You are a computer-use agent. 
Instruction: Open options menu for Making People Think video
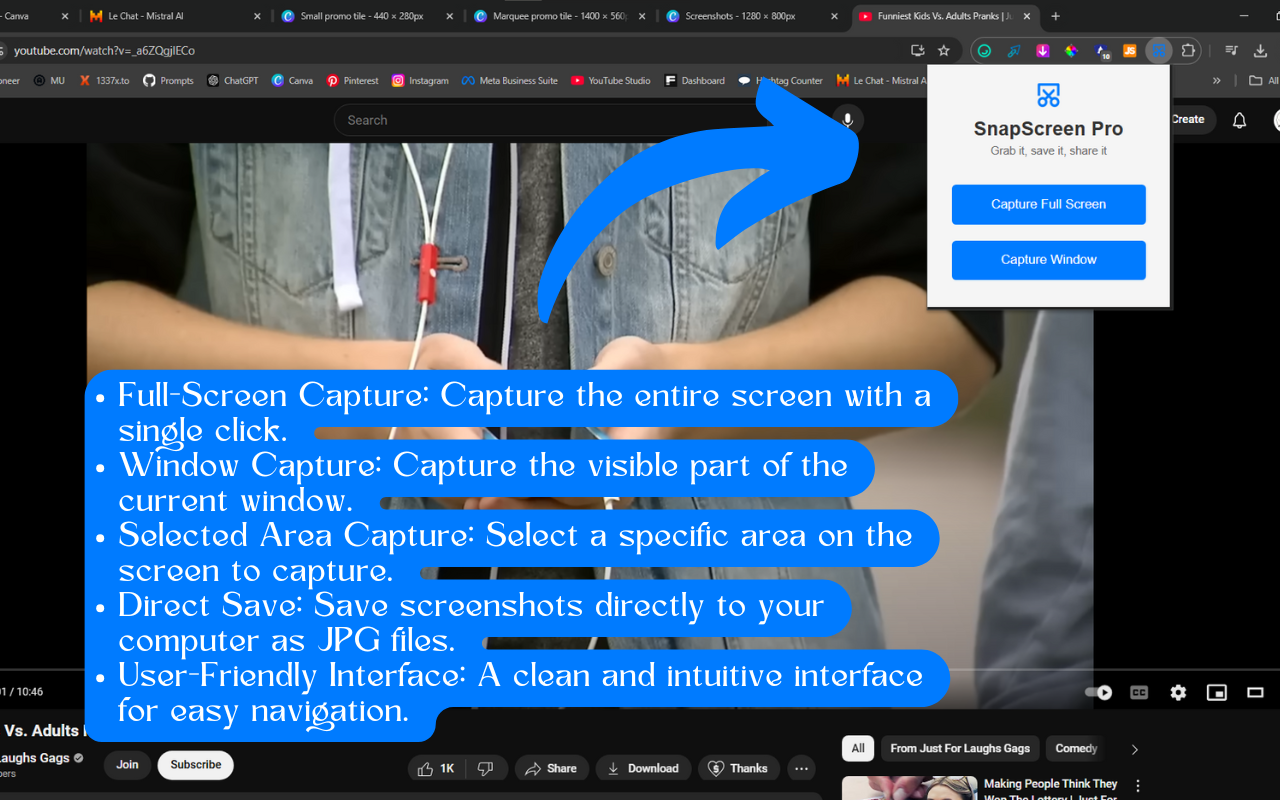point(1137,786)
